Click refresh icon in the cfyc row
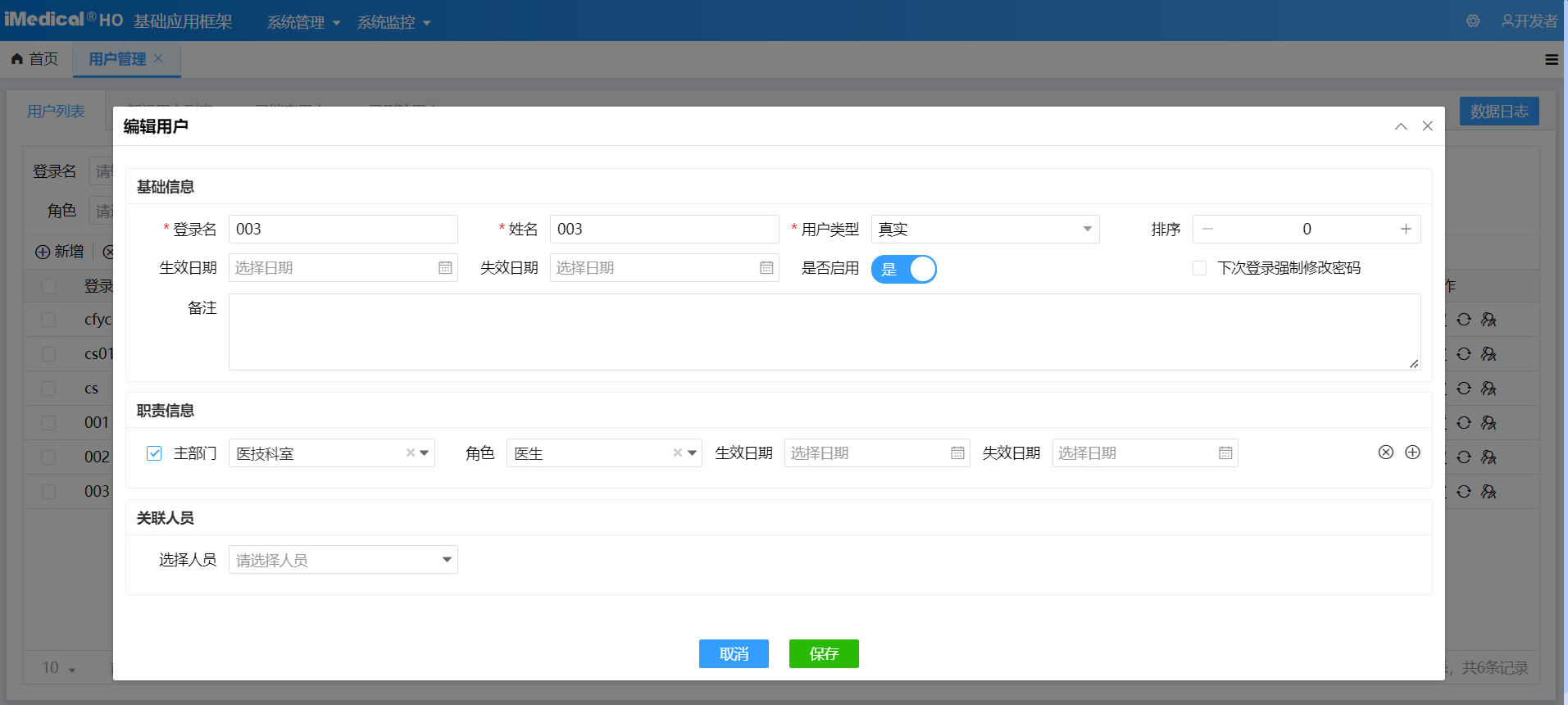The height and width of the screenshot is (705, 1568). click(x=1464, y=320)
